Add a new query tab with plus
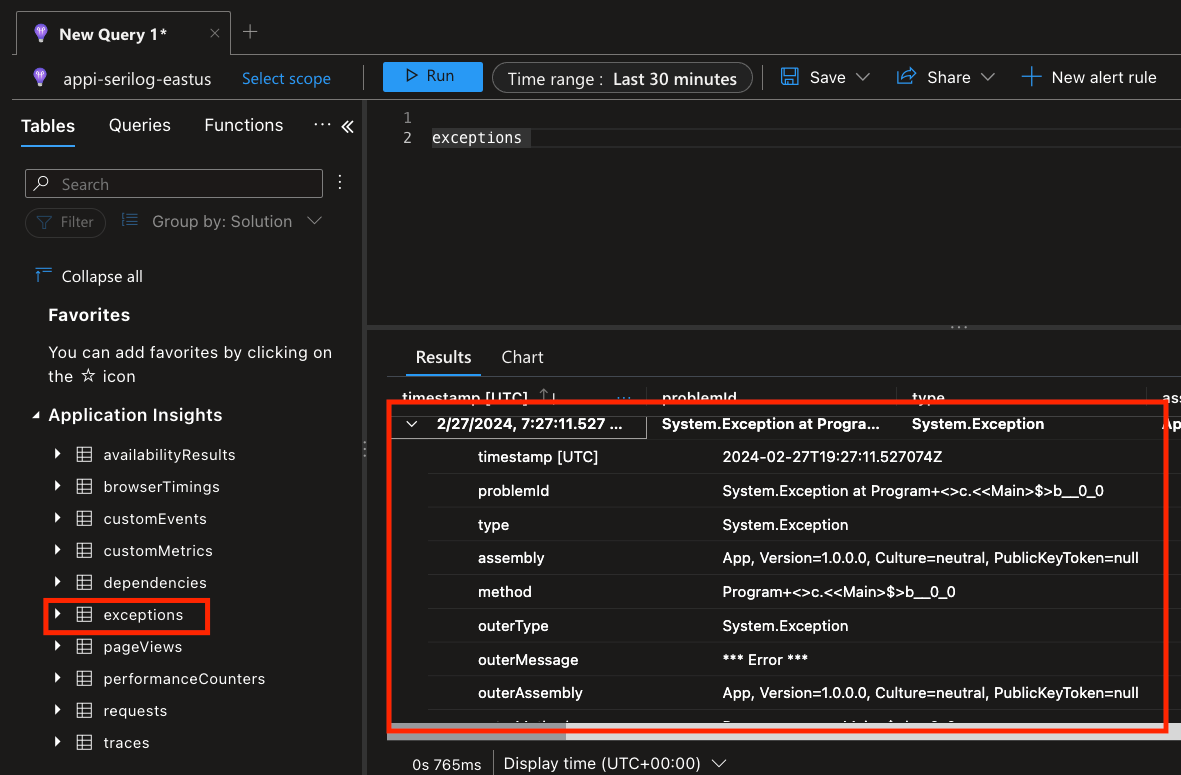Screen dimensions: 1181x775 (250, 32)
